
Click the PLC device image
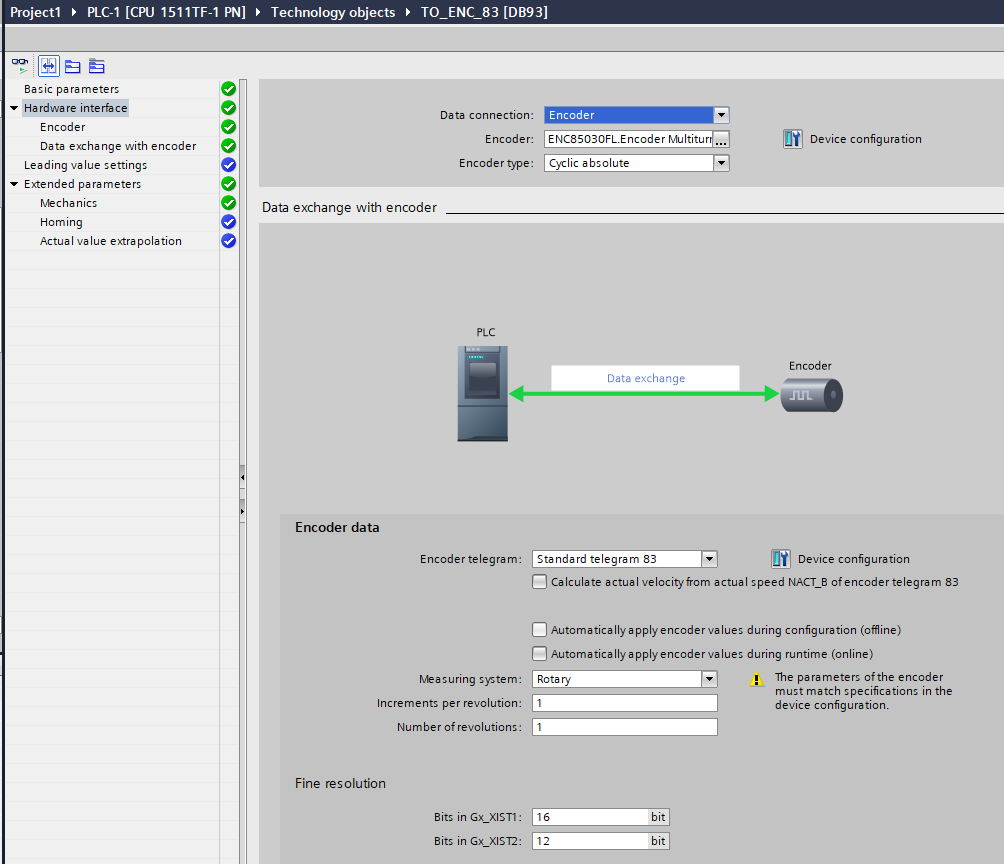tap(482, 393)
